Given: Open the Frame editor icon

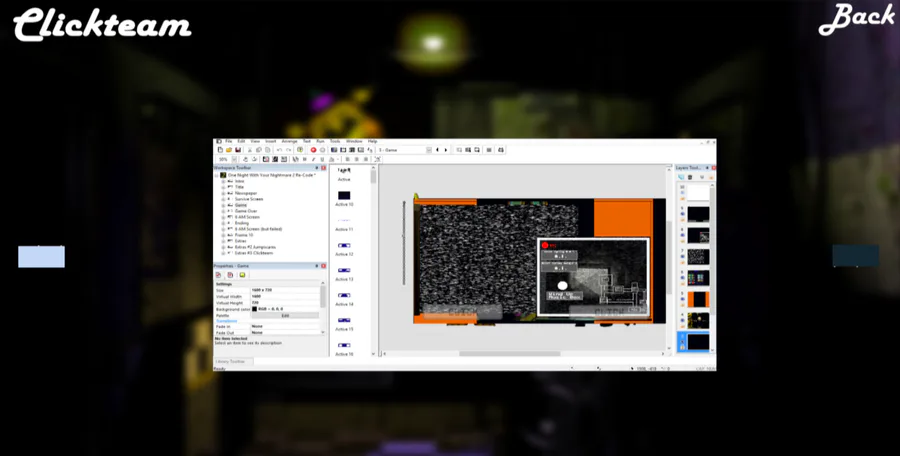Looking at the screenshot, I should pos(343,150).
